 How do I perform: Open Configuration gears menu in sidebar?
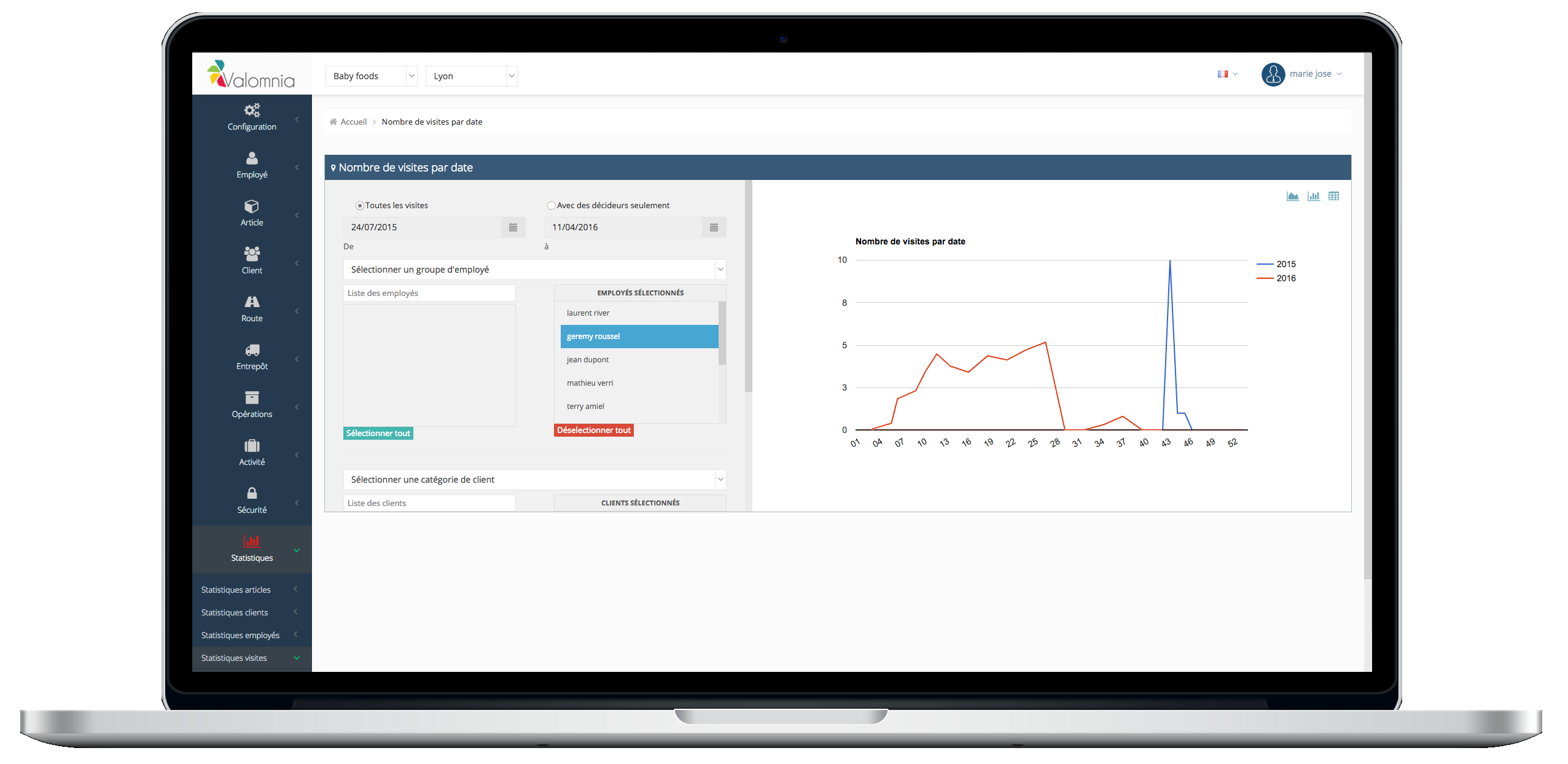pyautogui.click(x=252, y=111)
